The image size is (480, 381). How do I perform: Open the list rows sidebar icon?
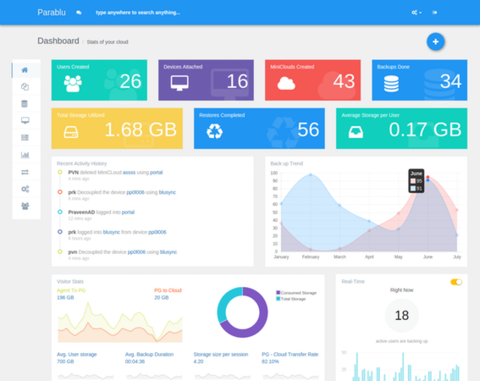coord(25,138)
